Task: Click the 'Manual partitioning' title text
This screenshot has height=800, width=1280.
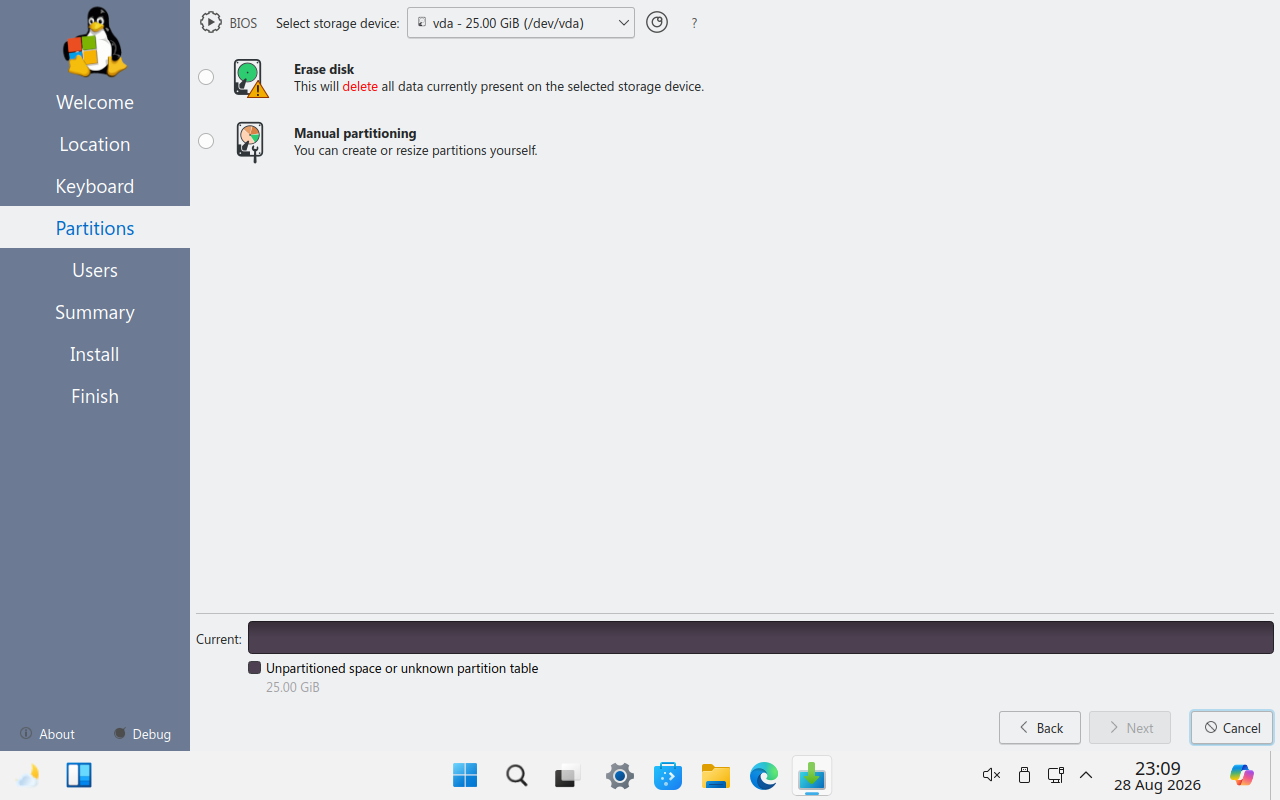Action: (x=355, y=133)
